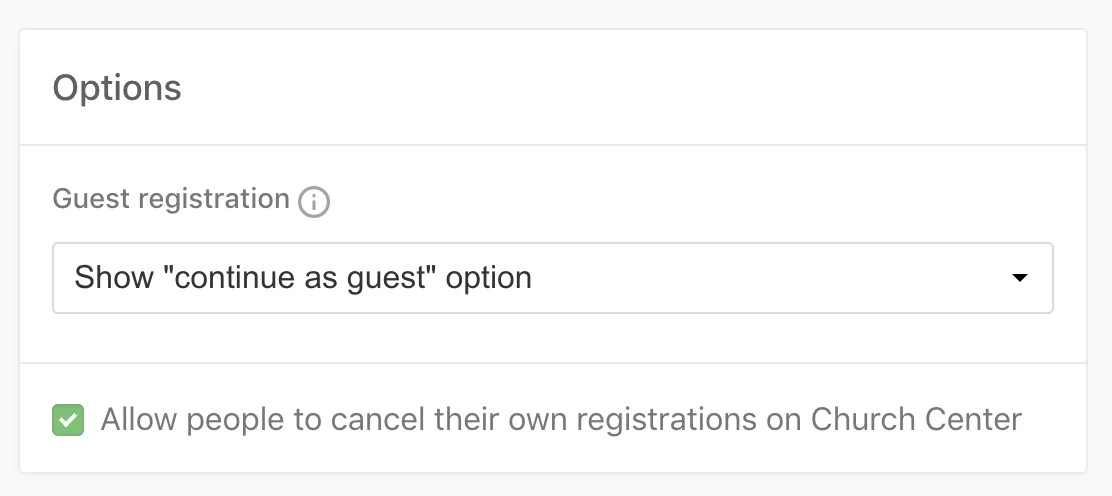Click the 'Guest registration' field label
The height and width of the screenshot is (496, 1112).
[x=171, y=199]
